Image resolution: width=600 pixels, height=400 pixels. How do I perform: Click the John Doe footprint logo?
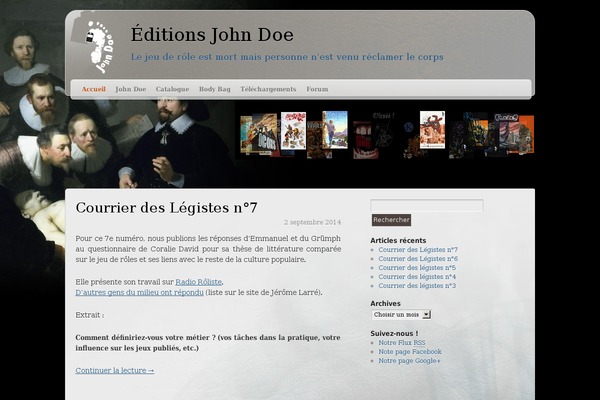pos(100,47)
